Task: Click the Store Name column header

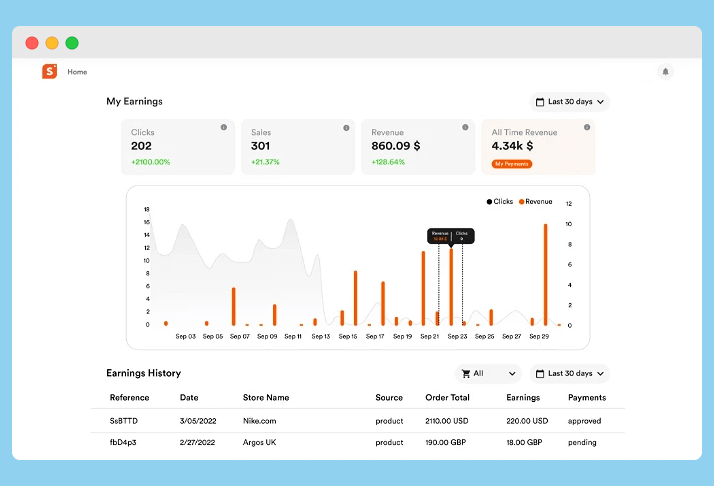Action: (x=266, y=398)
